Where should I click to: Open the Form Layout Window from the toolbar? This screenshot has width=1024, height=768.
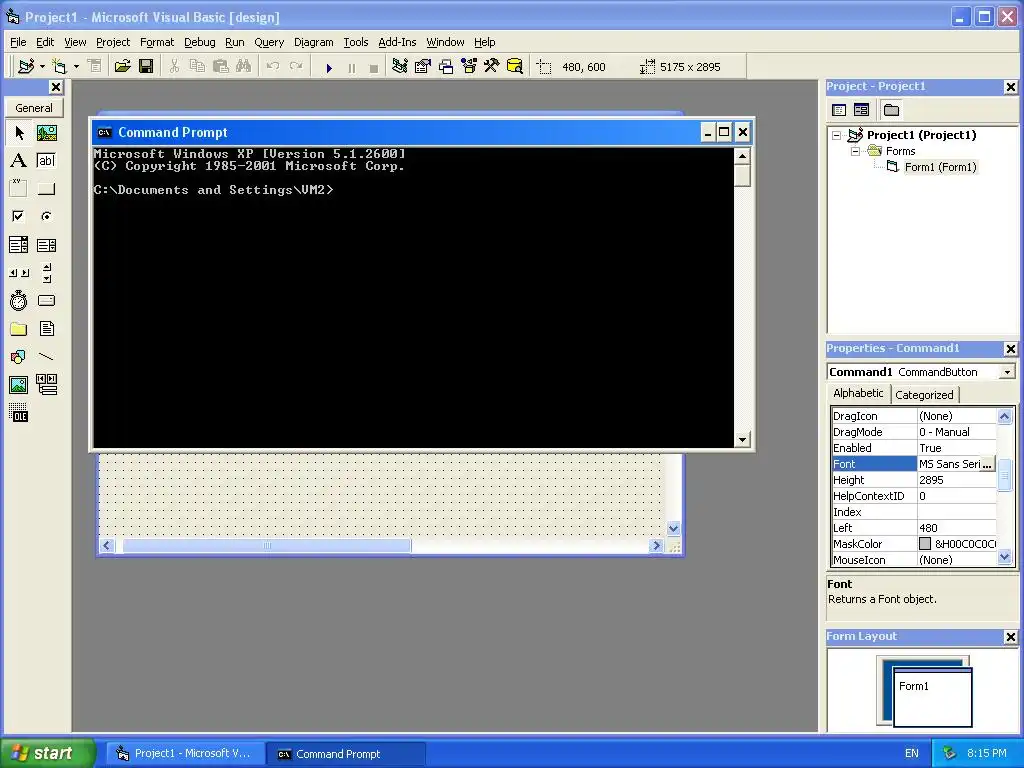coord(446,67)
